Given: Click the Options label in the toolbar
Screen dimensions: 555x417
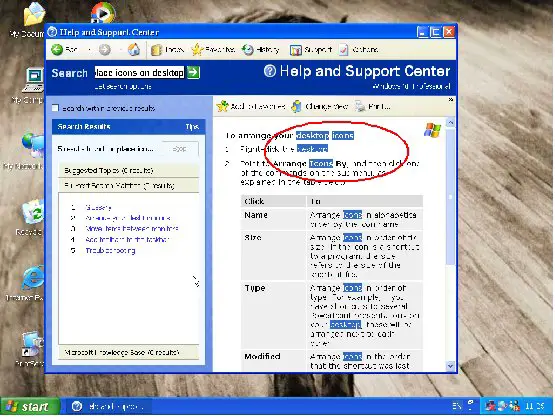Looking at the screenshot, I should point(365,50).
